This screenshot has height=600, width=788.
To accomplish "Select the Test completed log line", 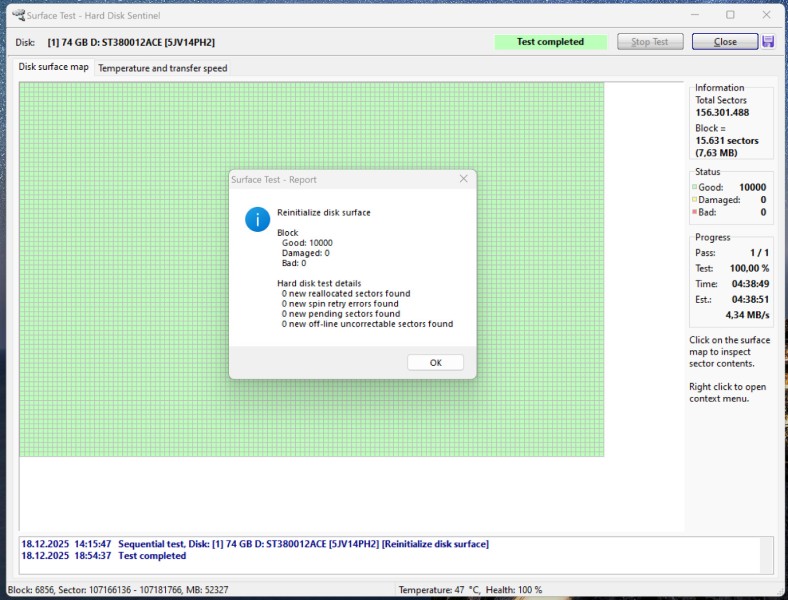I will pyautogui.click(x=104, y=556).
